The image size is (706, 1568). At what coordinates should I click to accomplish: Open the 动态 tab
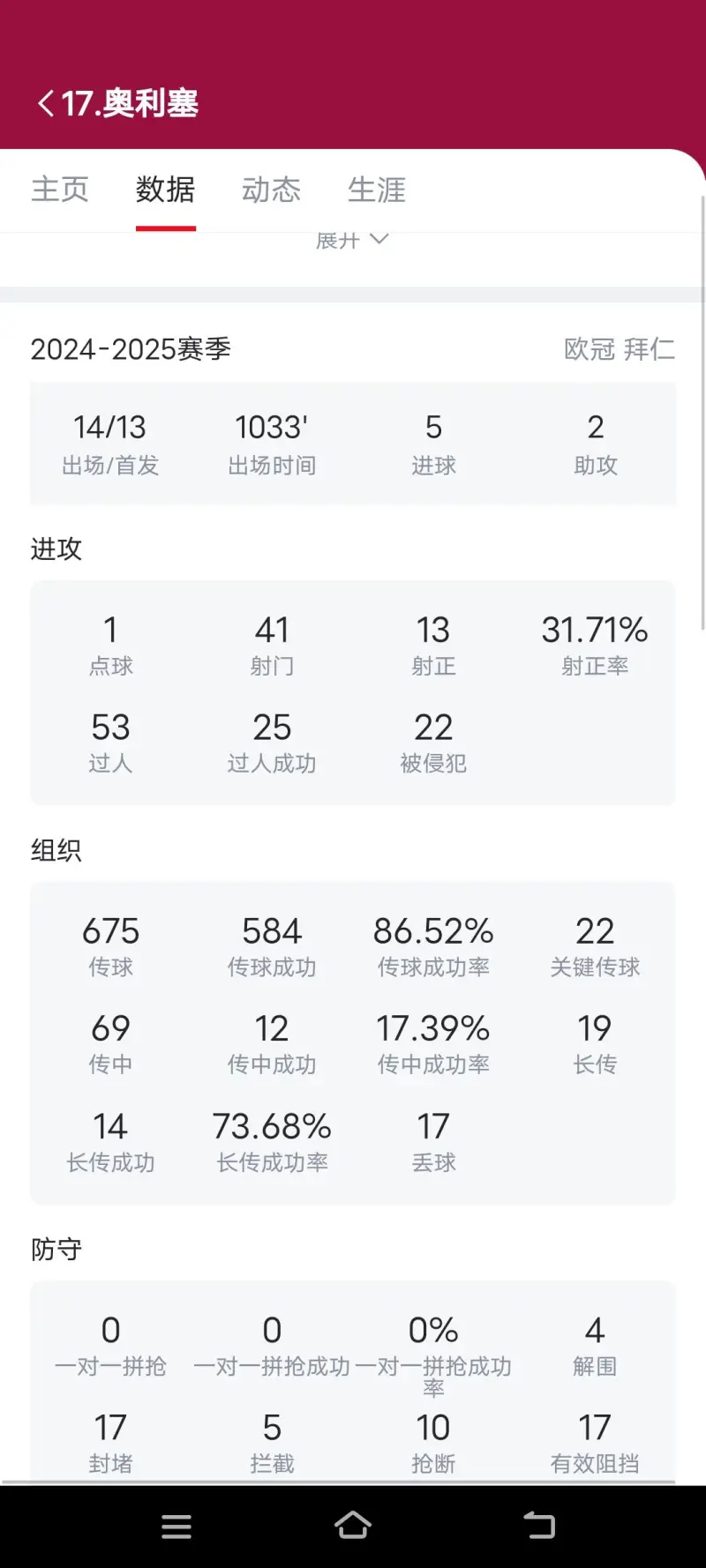(272, 190)
